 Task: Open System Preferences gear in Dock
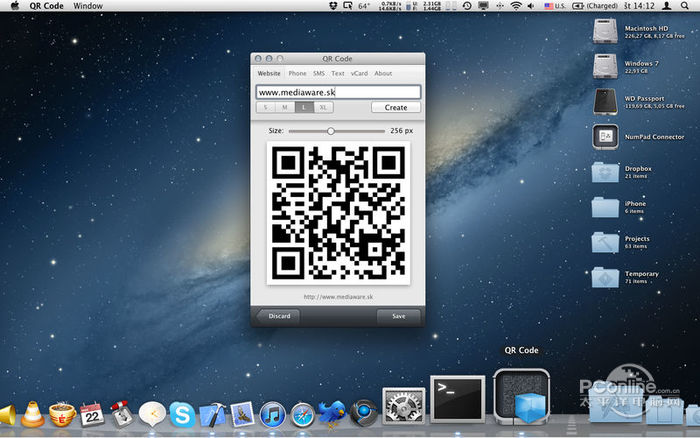pyautogui.click(x=403, y=407)
